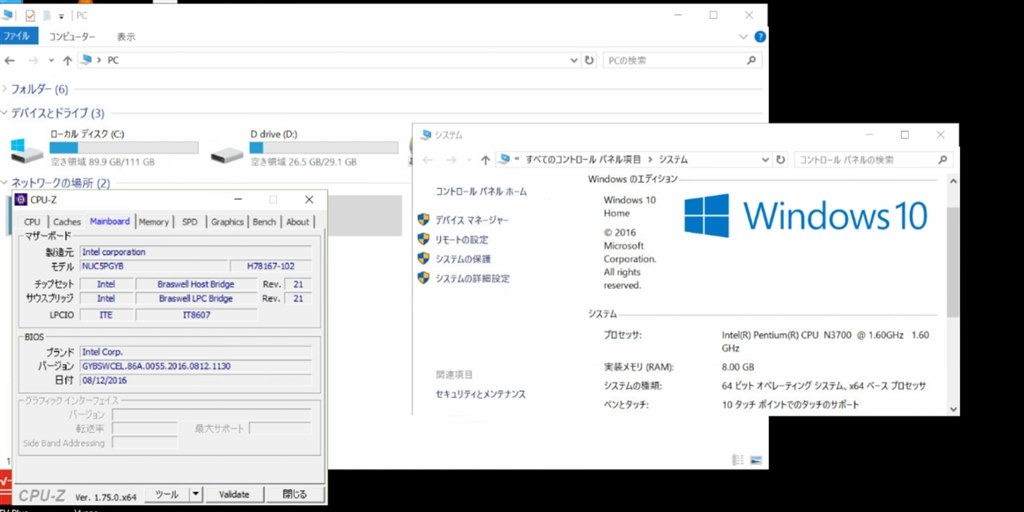Screen dimensions: 1024x512
Task: Collapse the ネットワークの場所 (2) group
Action: tap(5, 183)
